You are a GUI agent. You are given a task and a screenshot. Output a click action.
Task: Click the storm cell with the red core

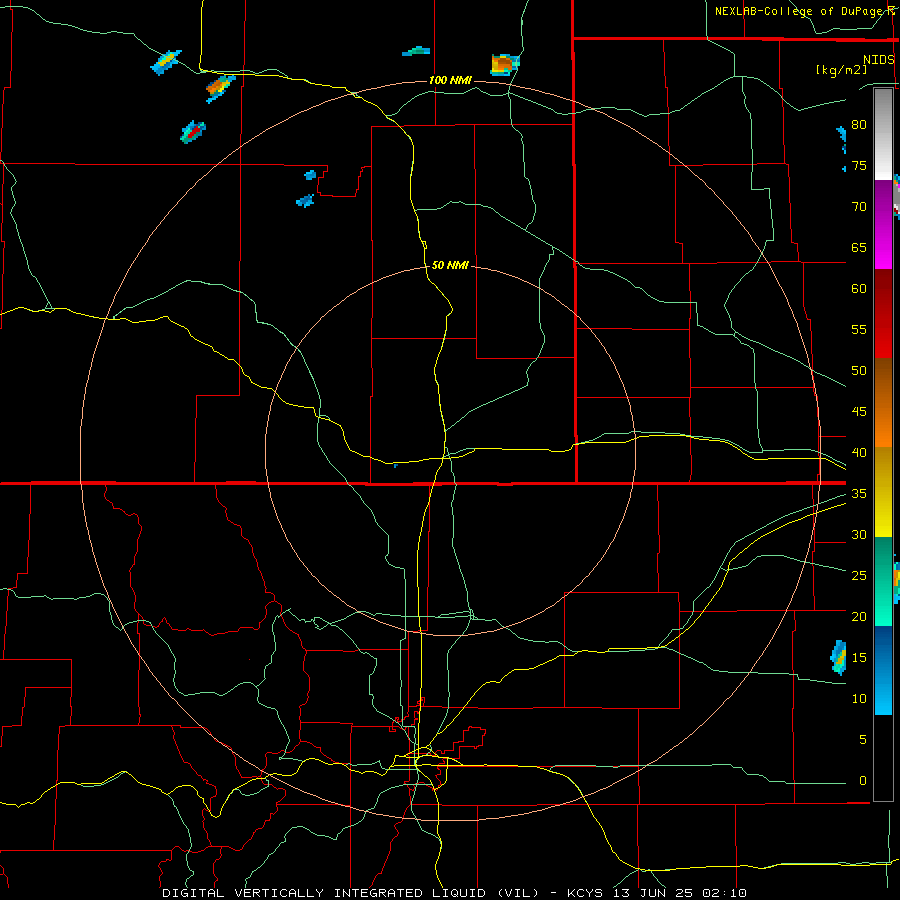(193, 132)
